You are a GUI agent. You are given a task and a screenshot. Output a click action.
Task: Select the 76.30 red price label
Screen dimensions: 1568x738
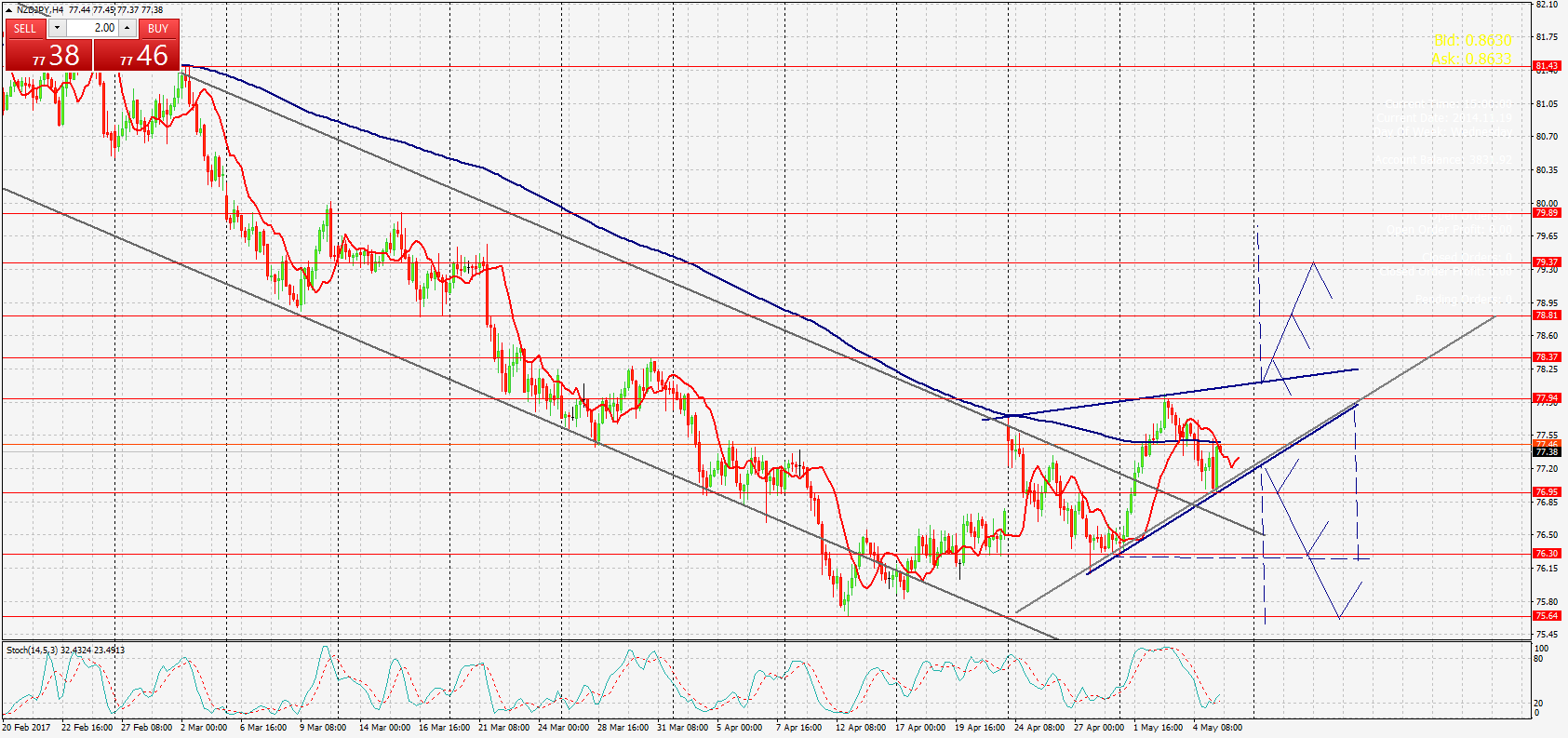pyautogui.click(x=1547, y=554)
